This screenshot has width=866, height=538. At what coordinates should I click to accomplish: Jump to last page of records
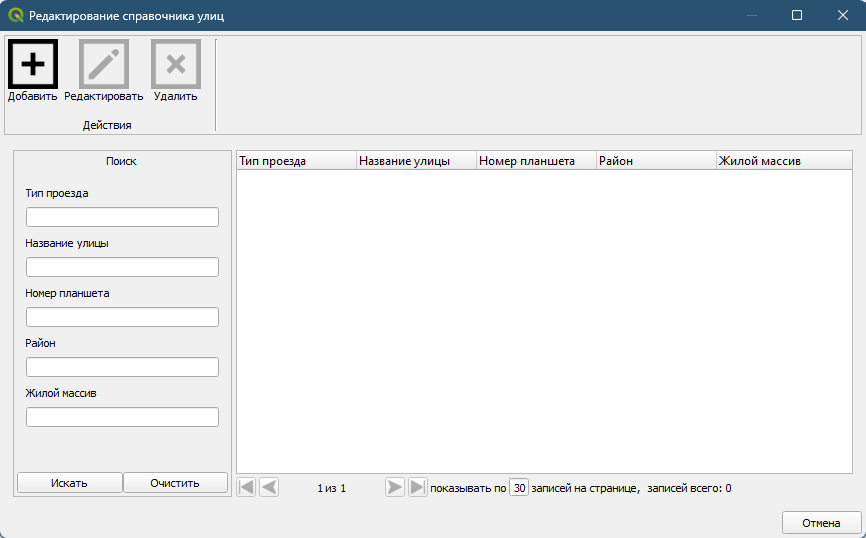click(418, 487)
